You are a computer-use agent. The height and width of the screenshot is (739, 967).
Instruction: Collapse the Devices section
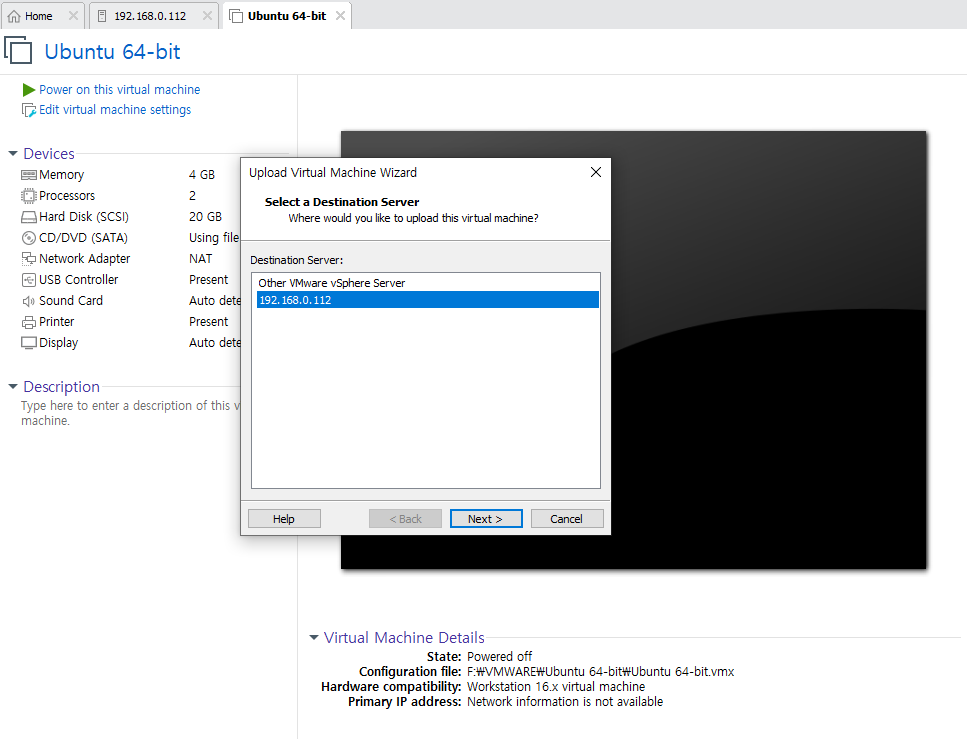pos(13,153)
